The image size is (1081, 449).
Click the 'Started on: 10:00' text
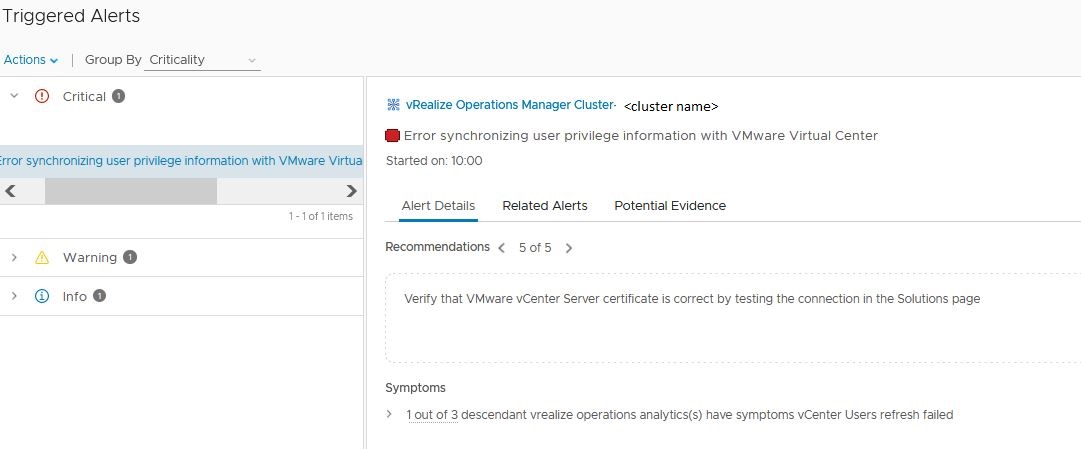434,161
